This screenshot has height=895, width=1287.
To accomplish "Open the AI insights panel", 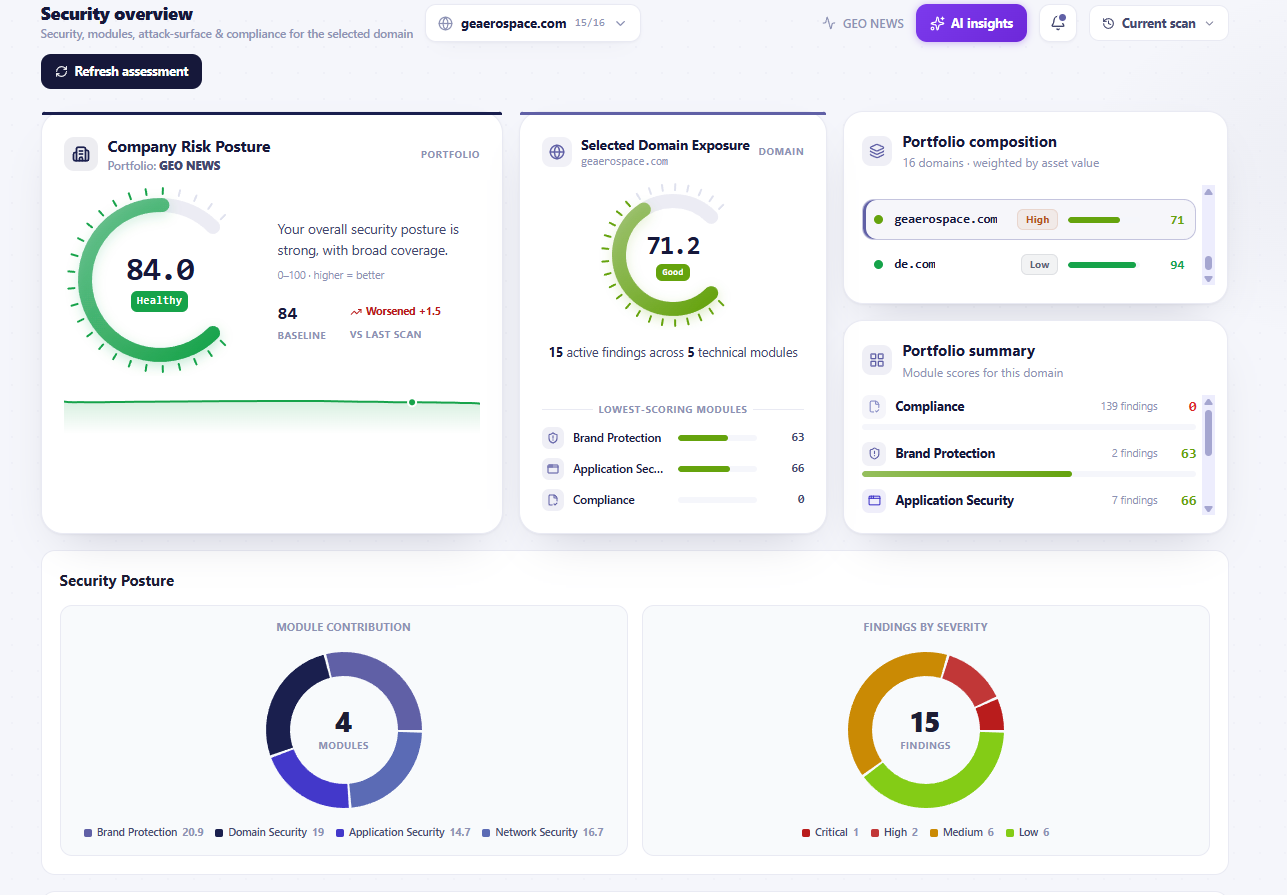I will click(x=971, y=23).
